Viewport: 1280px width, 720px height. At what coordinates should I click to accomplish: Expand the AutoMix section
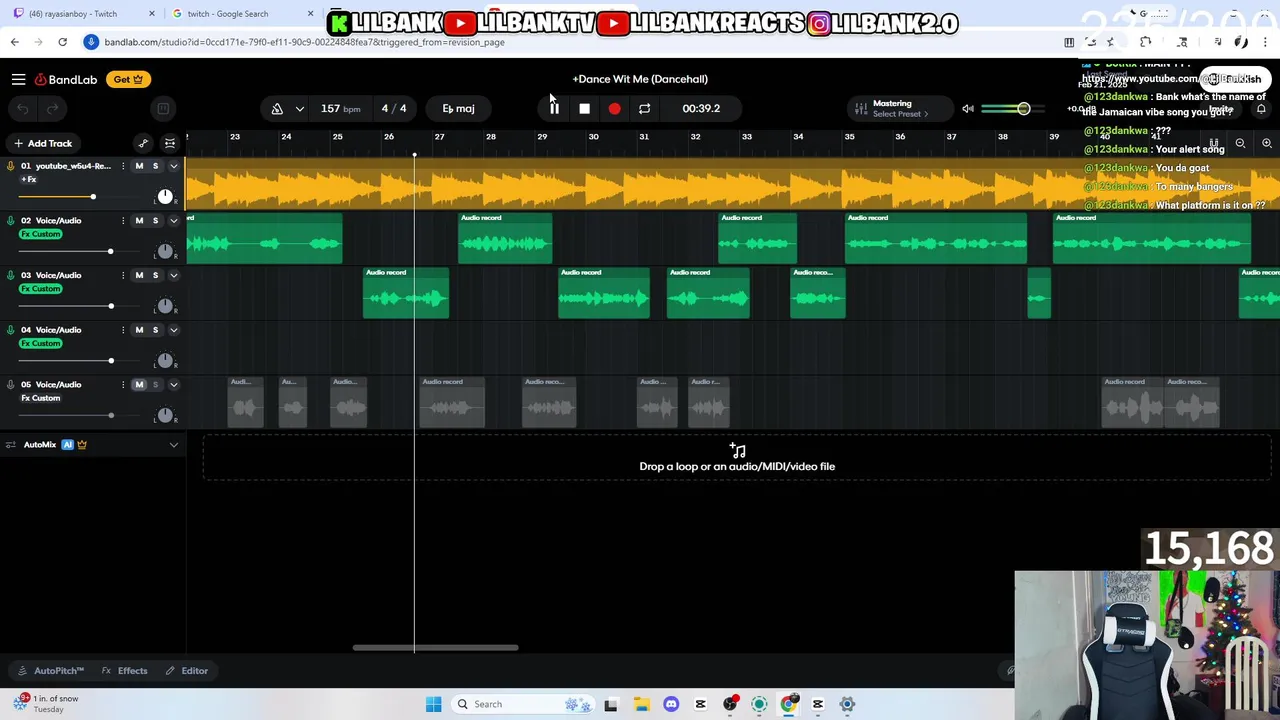(x=173, y=445)
